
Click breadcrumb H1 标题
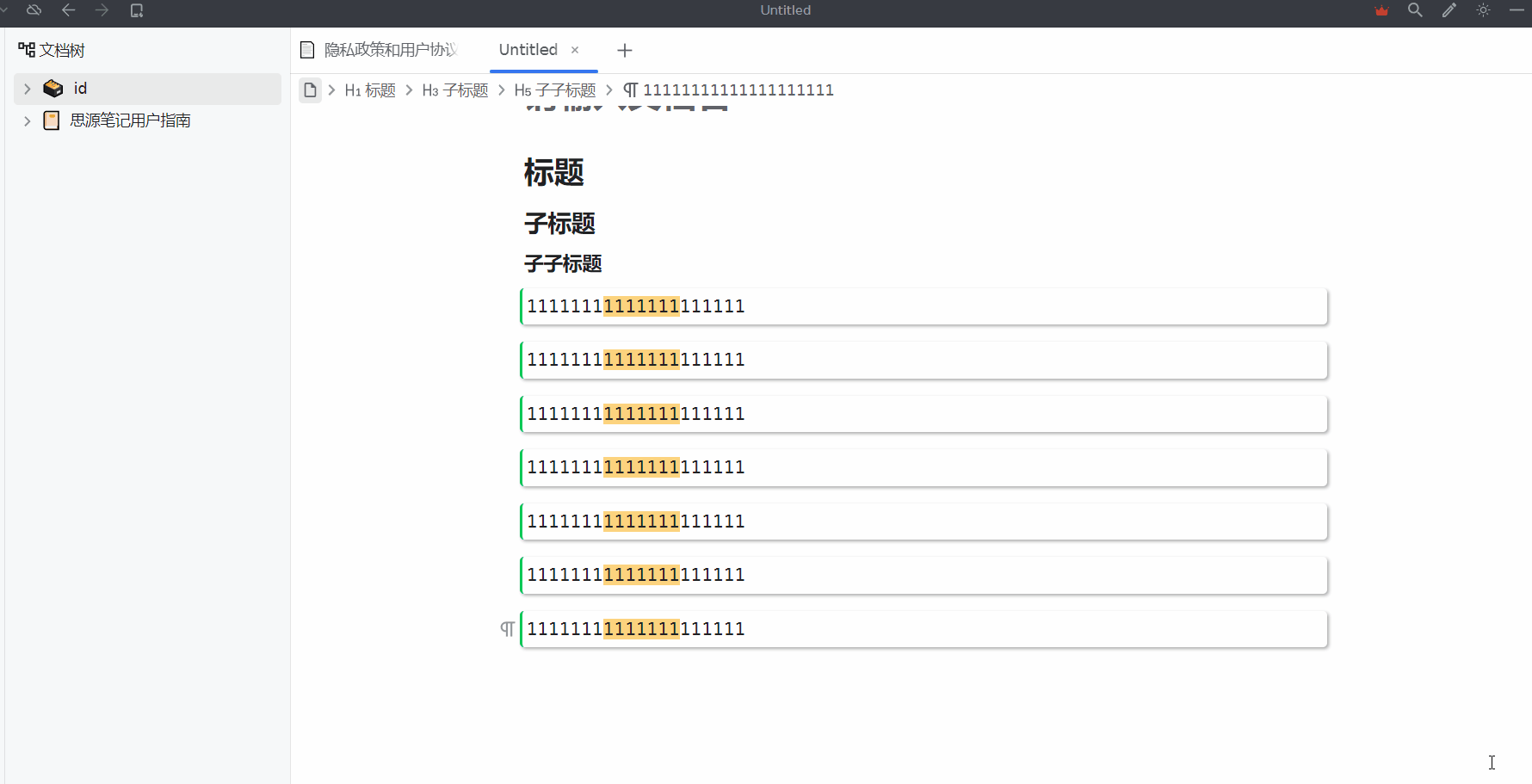[370, 90]
